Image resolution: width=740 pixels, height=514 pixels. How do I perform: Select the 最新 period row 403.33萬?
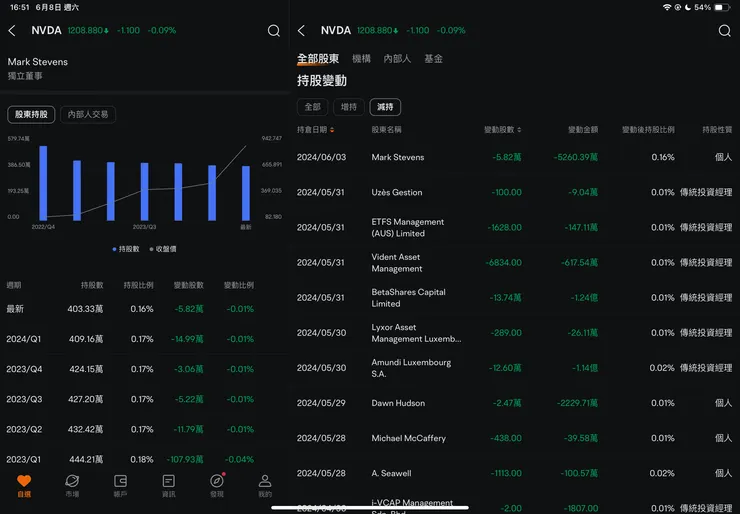coord(144,309)
